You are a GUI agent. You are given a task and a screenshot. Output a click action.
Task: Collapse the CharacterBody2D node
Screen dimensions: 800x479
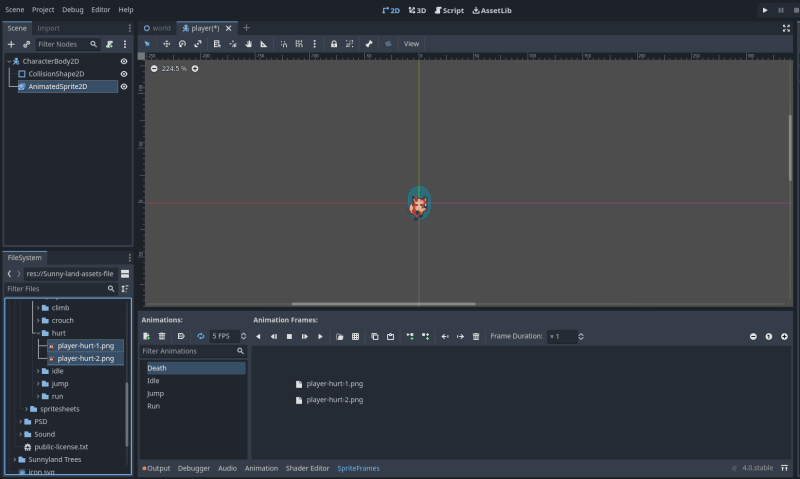[x=9, y=61]
